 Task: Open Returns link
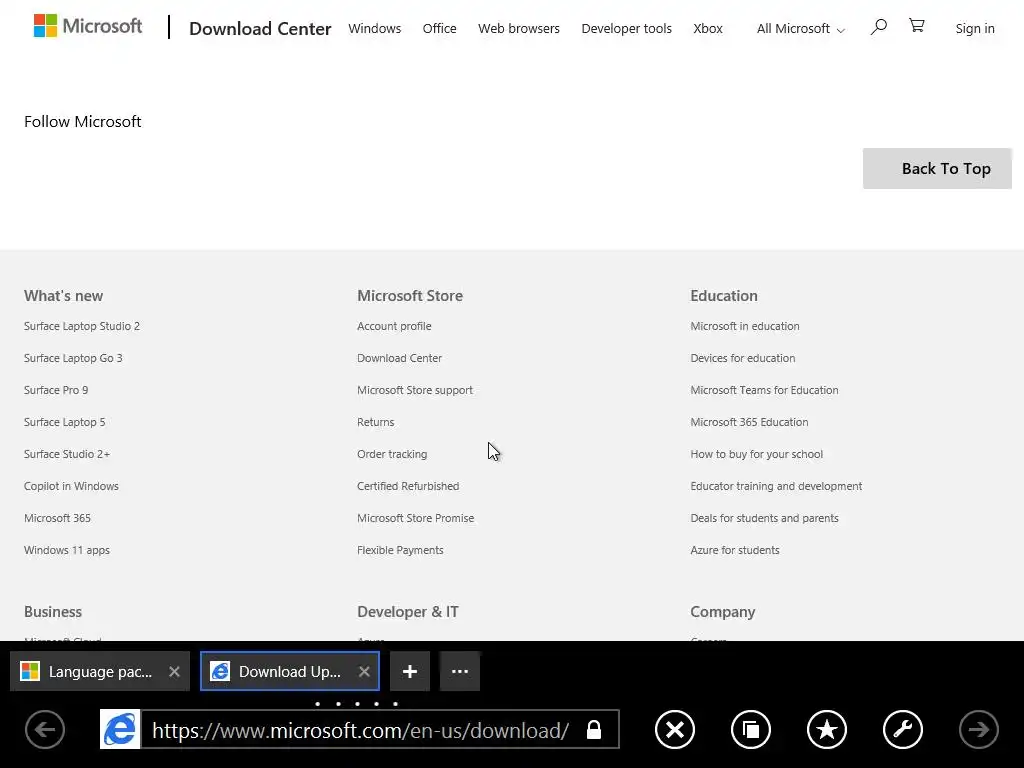(x=376, y=422)
